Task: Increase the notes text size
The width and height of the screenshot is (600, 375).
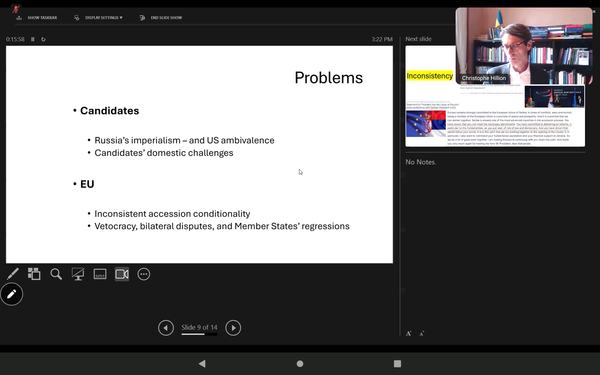Action: point(409,333)
